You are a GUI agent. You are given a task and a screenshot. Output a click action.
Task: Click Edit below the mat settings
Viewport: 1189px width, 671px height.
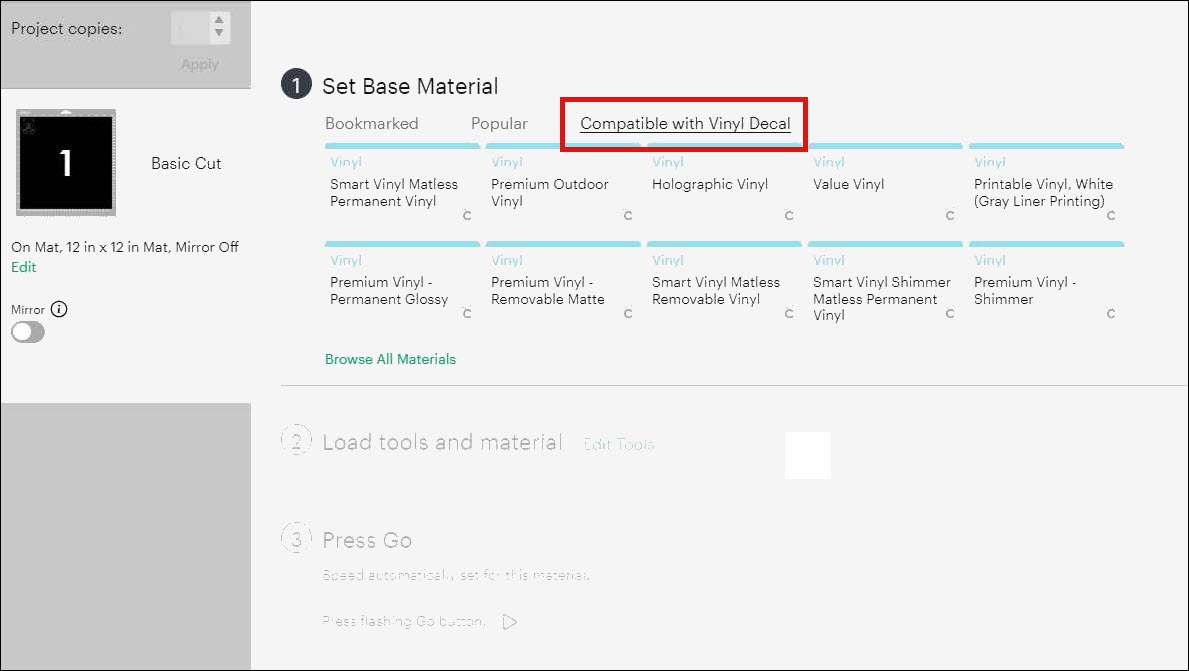point(23,268)
